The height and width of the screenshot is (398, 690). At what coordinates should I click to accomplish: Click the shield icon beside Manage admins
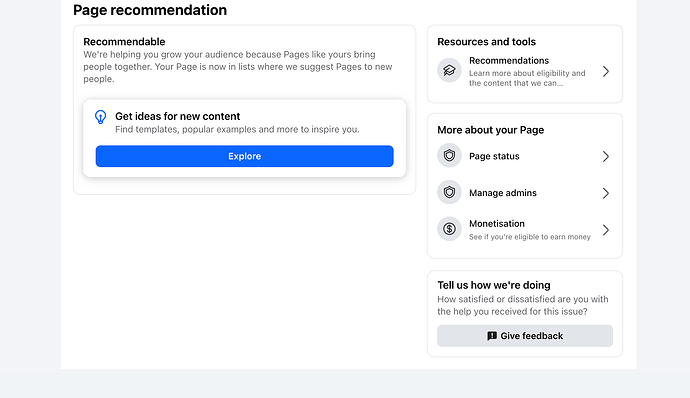(449, 192)
